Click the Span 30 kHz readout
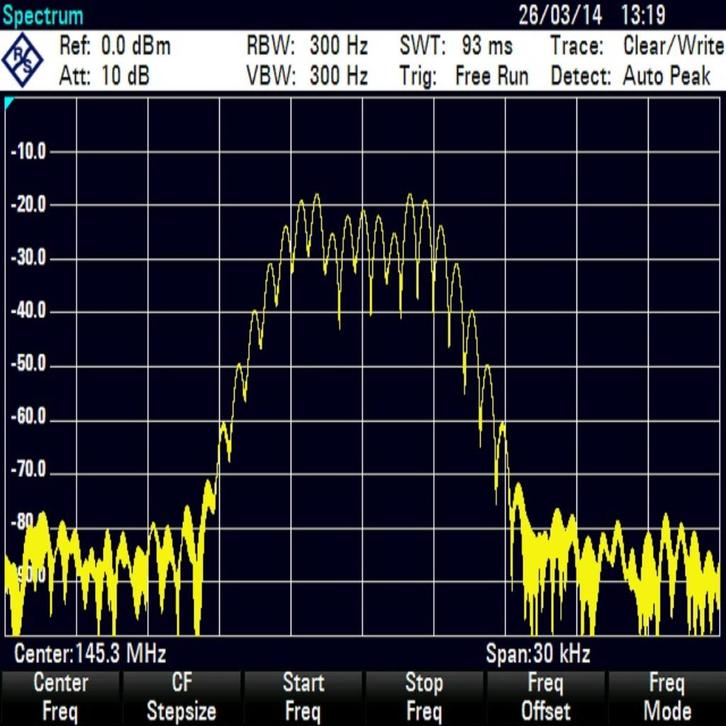The height and width of the screenshot is (726, 726). 537,655
